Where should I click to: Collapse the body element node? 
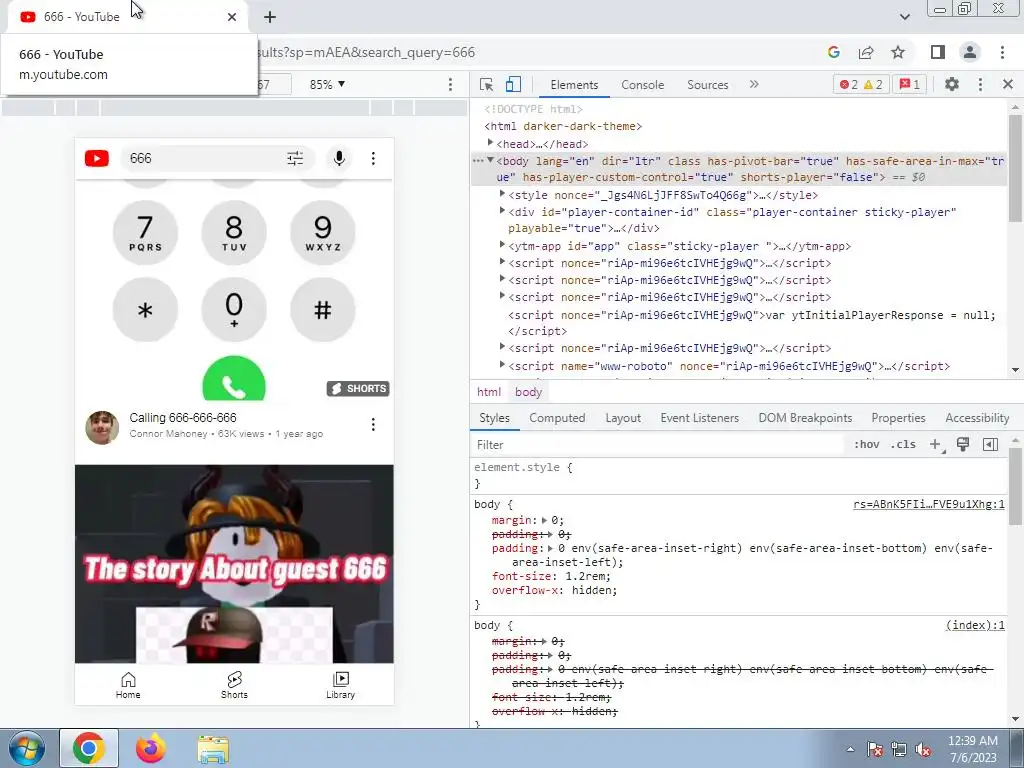490,160
